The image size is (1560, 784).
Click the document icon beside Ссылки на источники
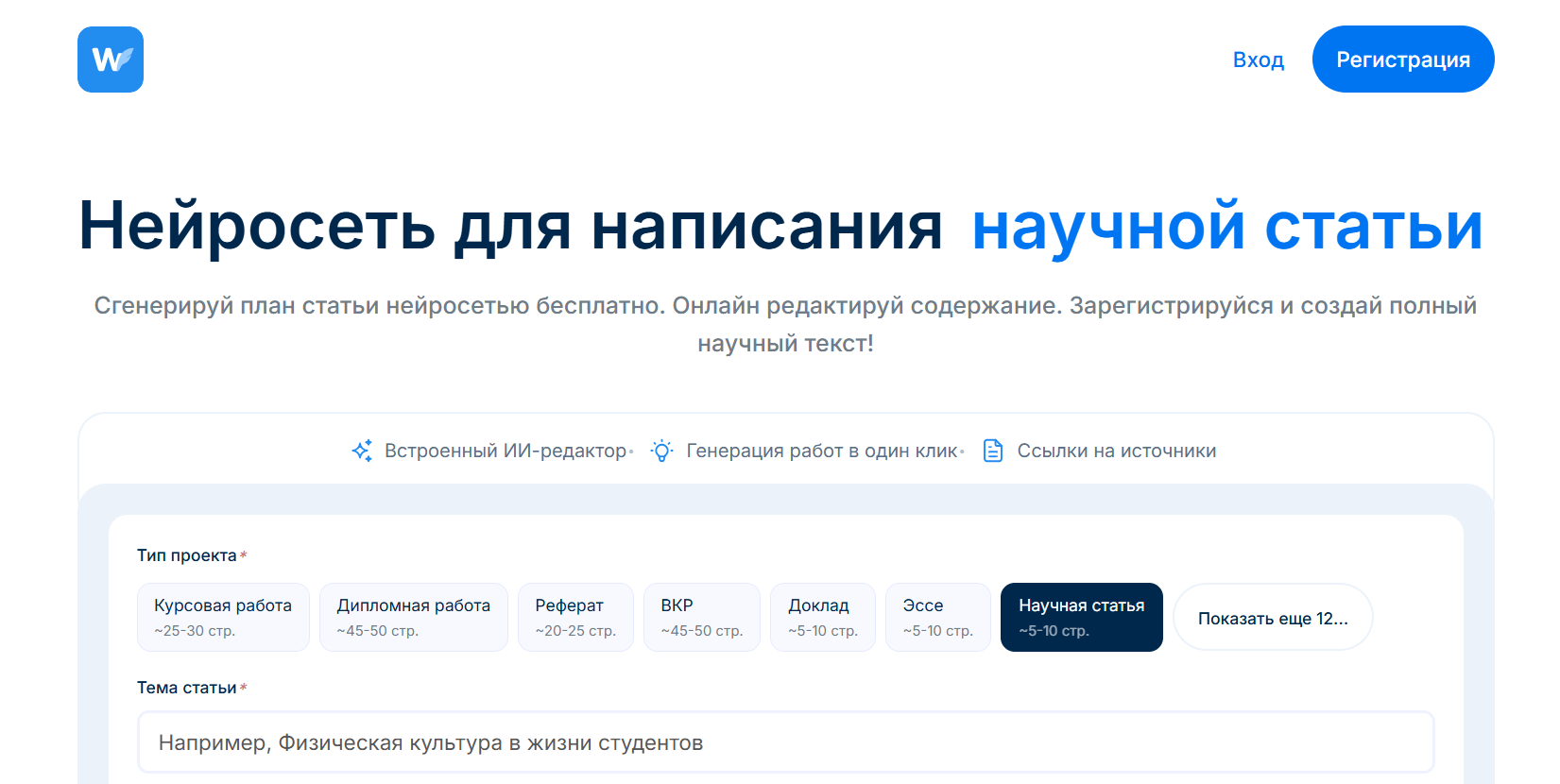[993, 451]
